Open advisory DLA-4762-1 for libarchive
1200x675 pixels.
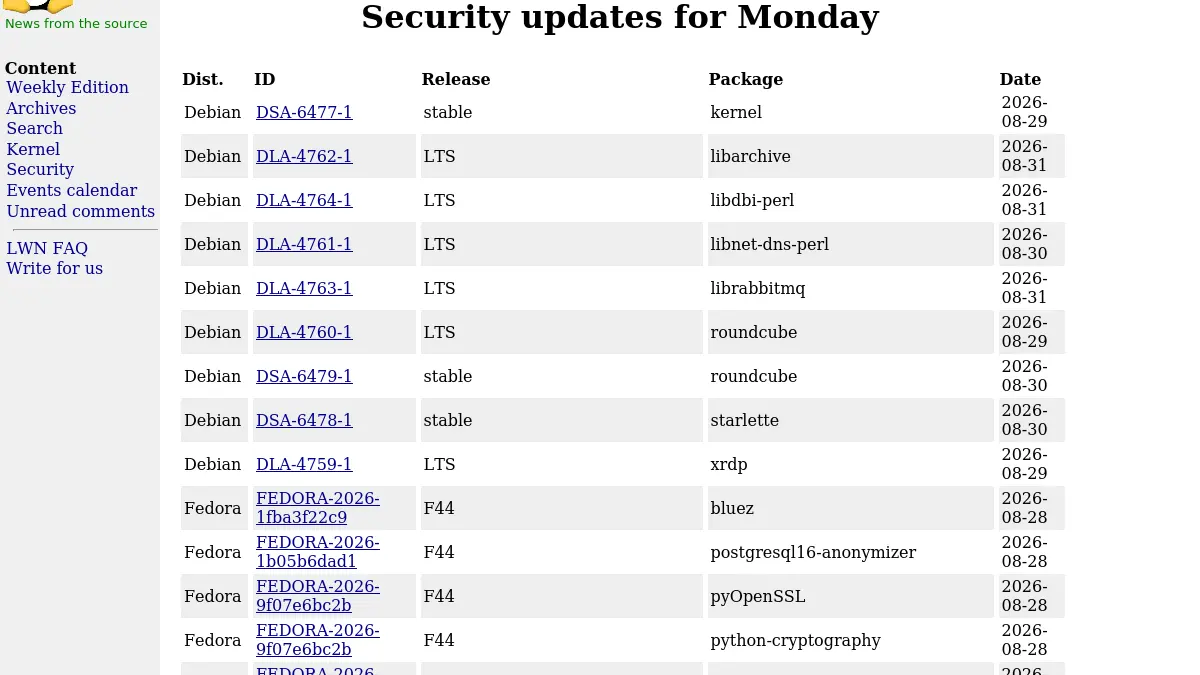(x=304, y=156)
